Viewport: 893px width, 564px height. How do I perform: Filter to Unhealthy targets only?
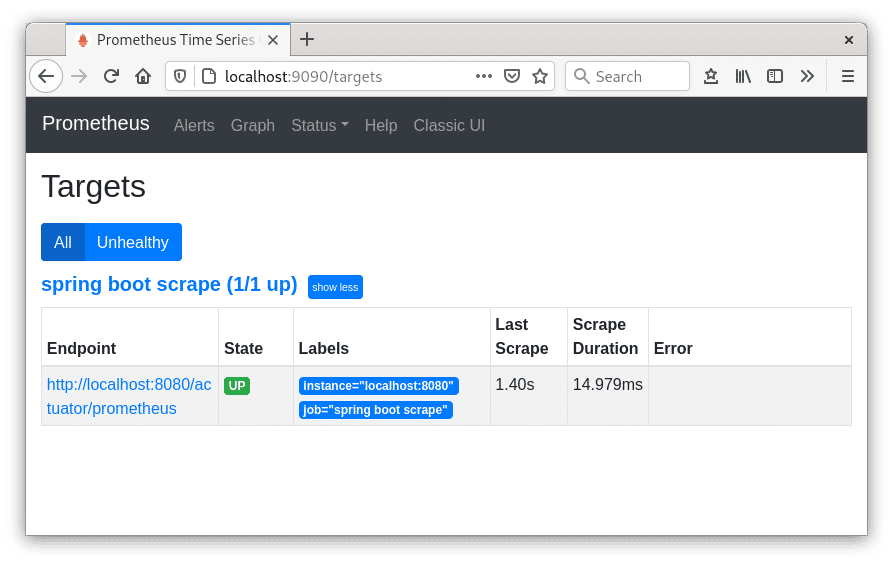133,242
